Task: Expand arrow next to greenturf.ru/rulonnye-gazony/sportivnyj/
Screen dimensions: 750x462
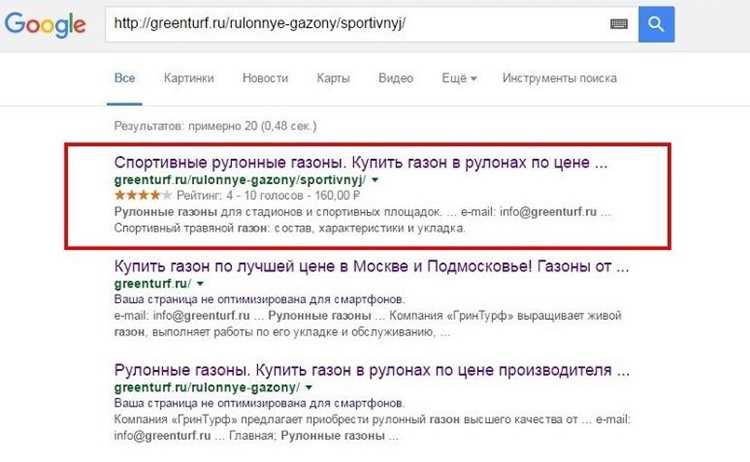Action: (x=375, y=180)
